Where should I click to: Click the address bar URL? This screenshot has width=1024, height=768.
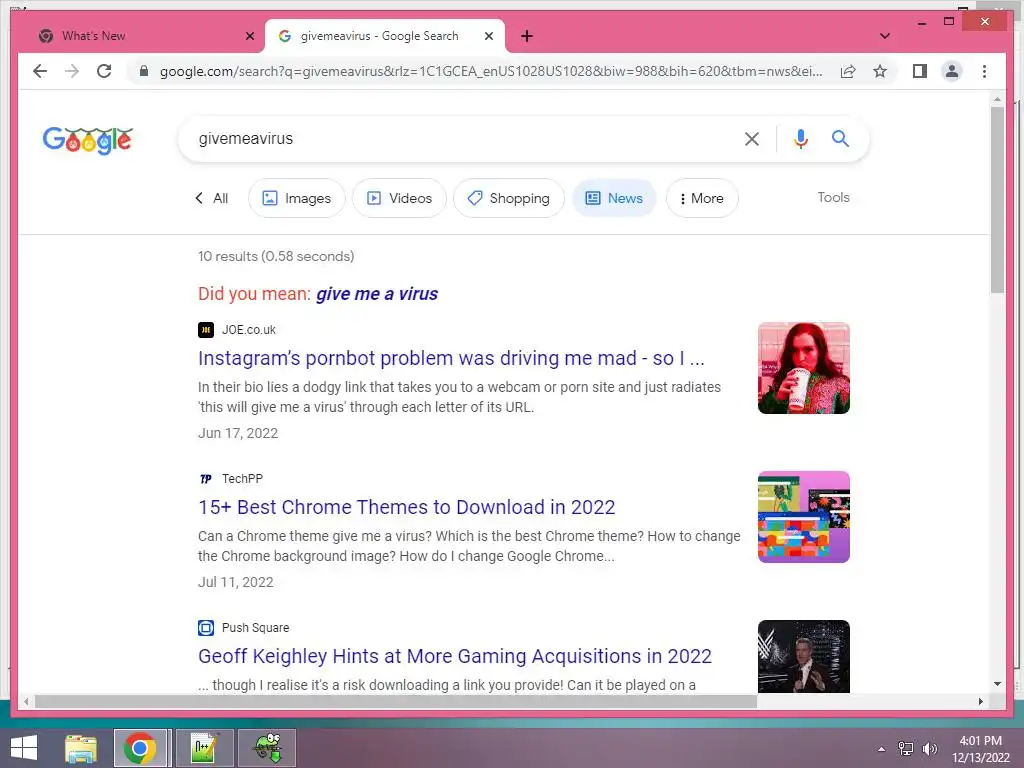coord(490,71)
